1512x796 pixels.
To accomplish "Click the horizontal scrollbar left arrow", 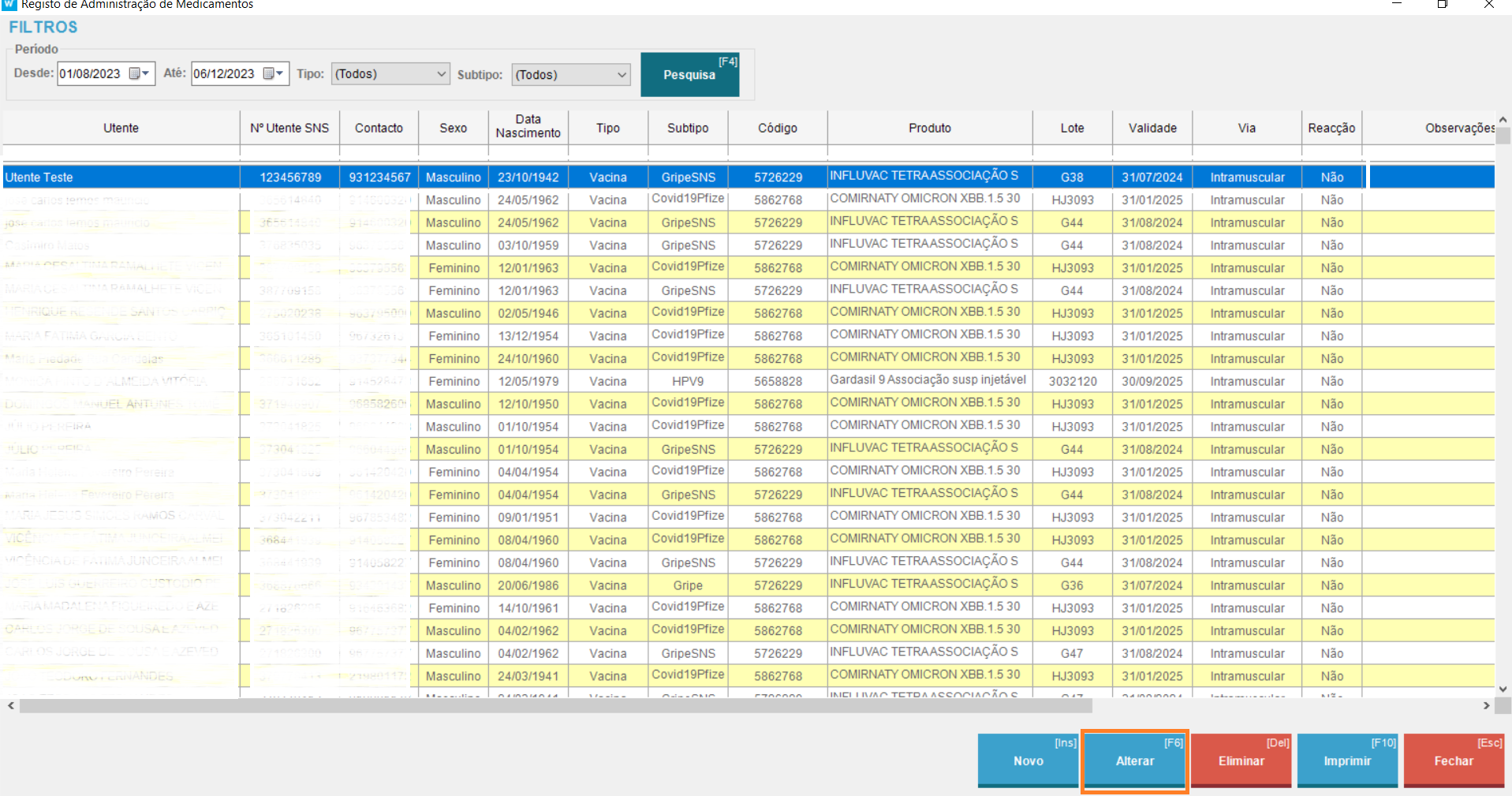I will coord(10,706).
